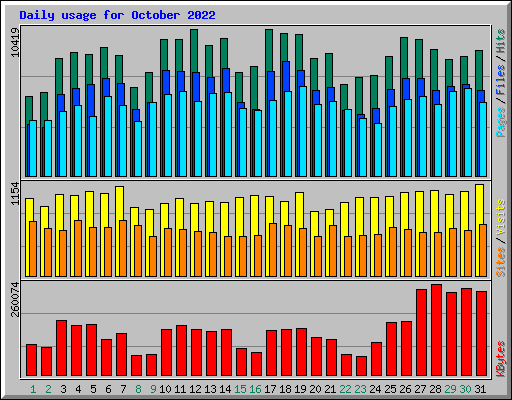The width and height of the screenshot is (512, 400).
Task: Click day 18 on the x-axis
Action: tap(285, 389)
